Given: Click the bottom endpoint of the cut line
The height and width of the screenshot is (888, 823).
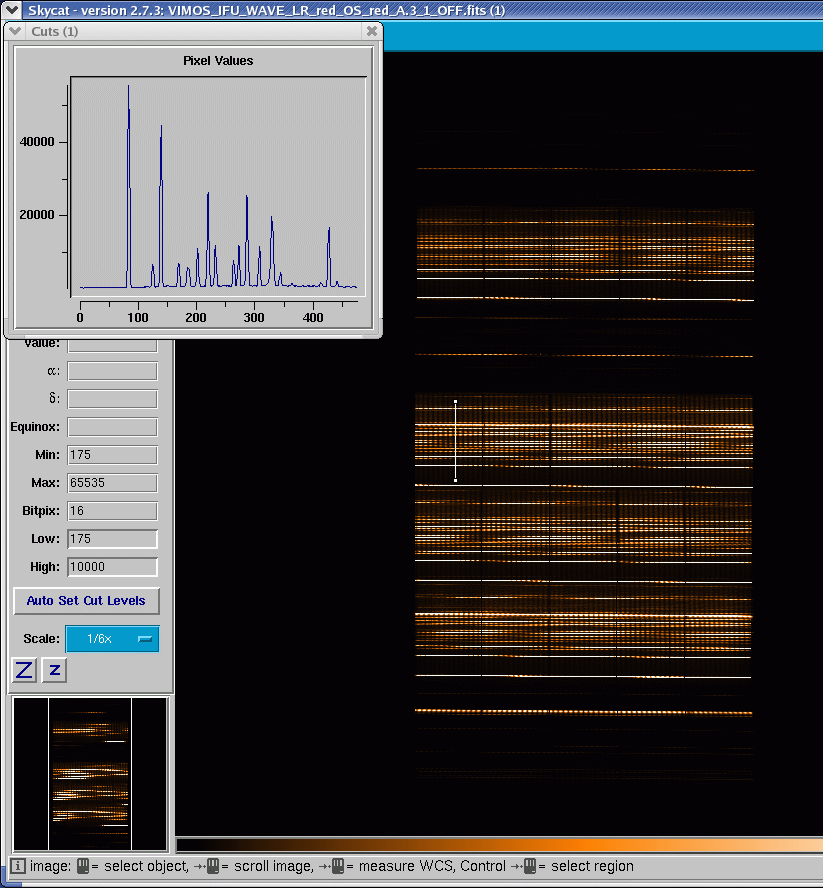Looking at the screenshot, I should click(x=455, y=480).
